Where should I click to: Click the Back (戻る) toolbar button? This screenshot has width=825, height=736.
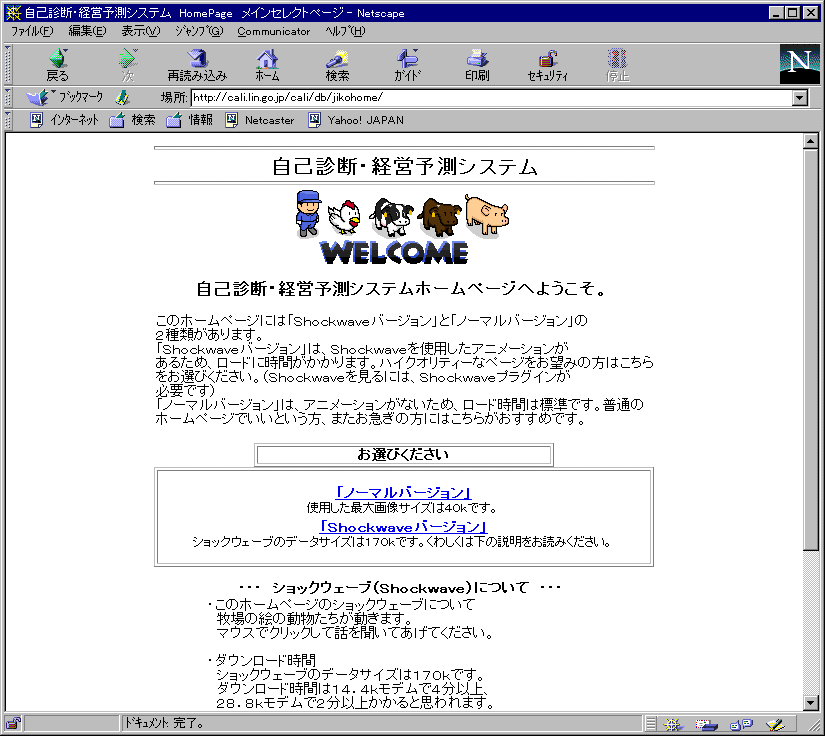[x=58, y=65]
